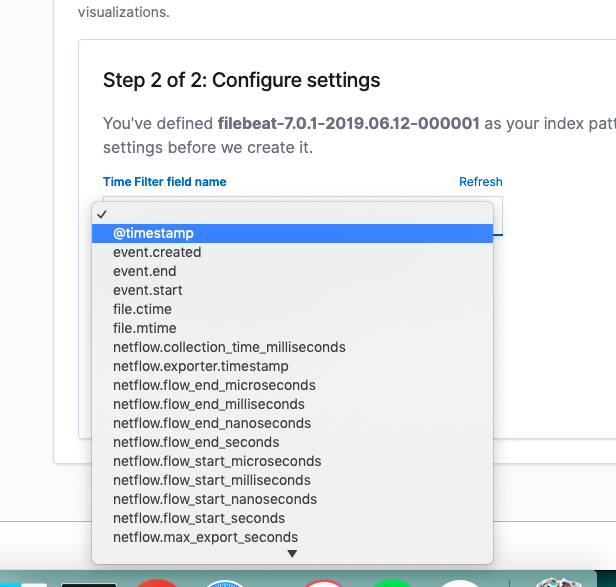Choose netflow.flow_end_seconds option
The image size is (616, 587).
click(x=292, y=442)
